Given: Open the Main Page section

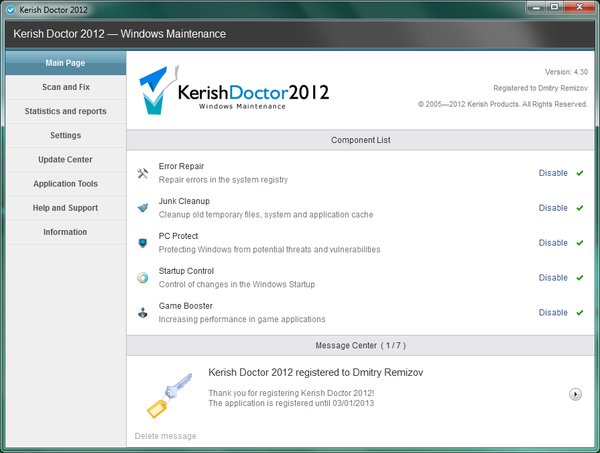Looking at the screenshot, I should click(66, 63).
